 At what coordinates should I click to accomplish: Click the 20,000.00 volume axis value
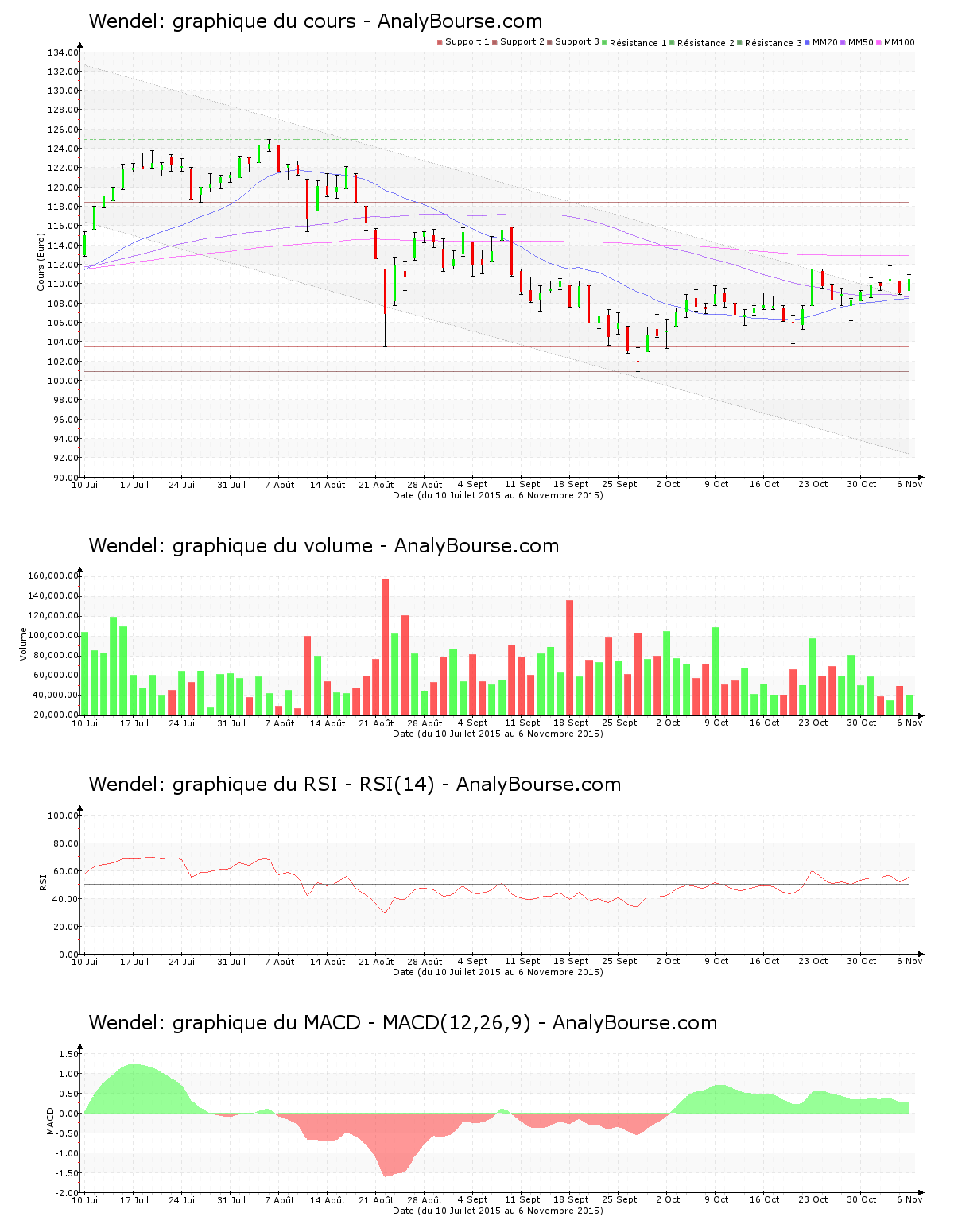pyautogui.click(x=55, y=715)
